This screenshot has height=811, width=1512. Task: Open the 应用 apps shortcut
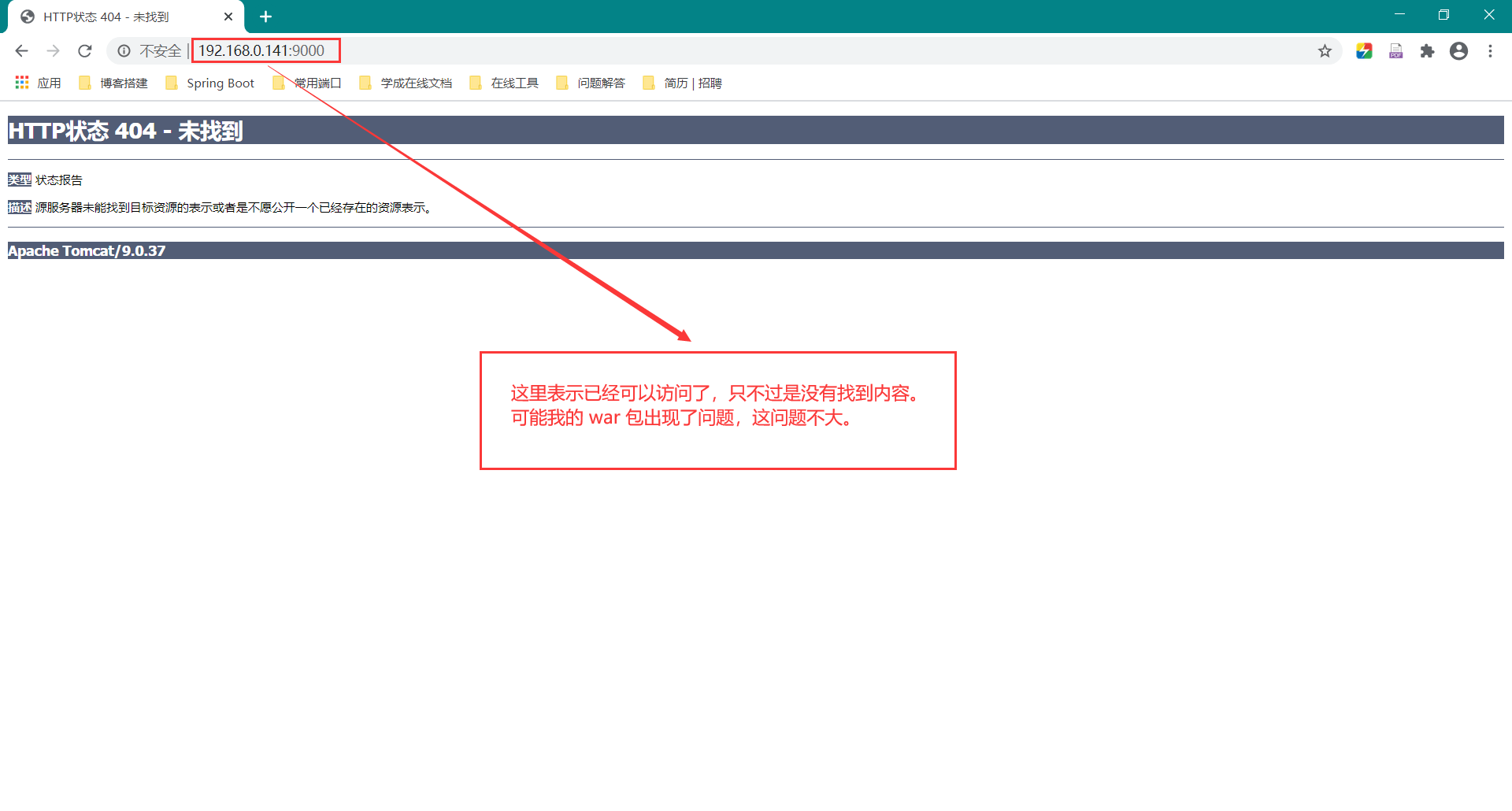tap(38, 83)
